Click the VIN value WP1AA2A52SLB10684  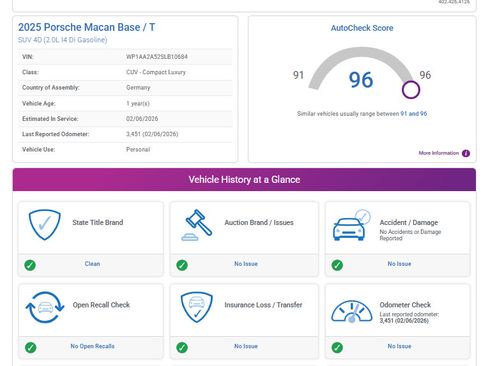(157, 57)
